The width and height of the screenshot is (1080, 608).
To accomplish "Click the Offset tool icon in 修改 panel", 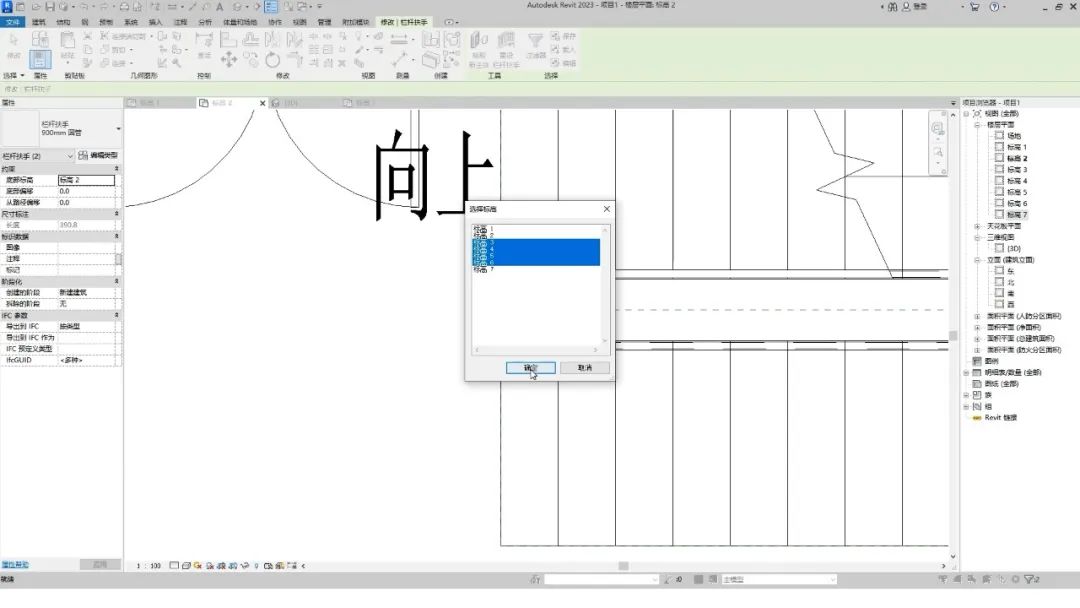I will click(251, 40).
